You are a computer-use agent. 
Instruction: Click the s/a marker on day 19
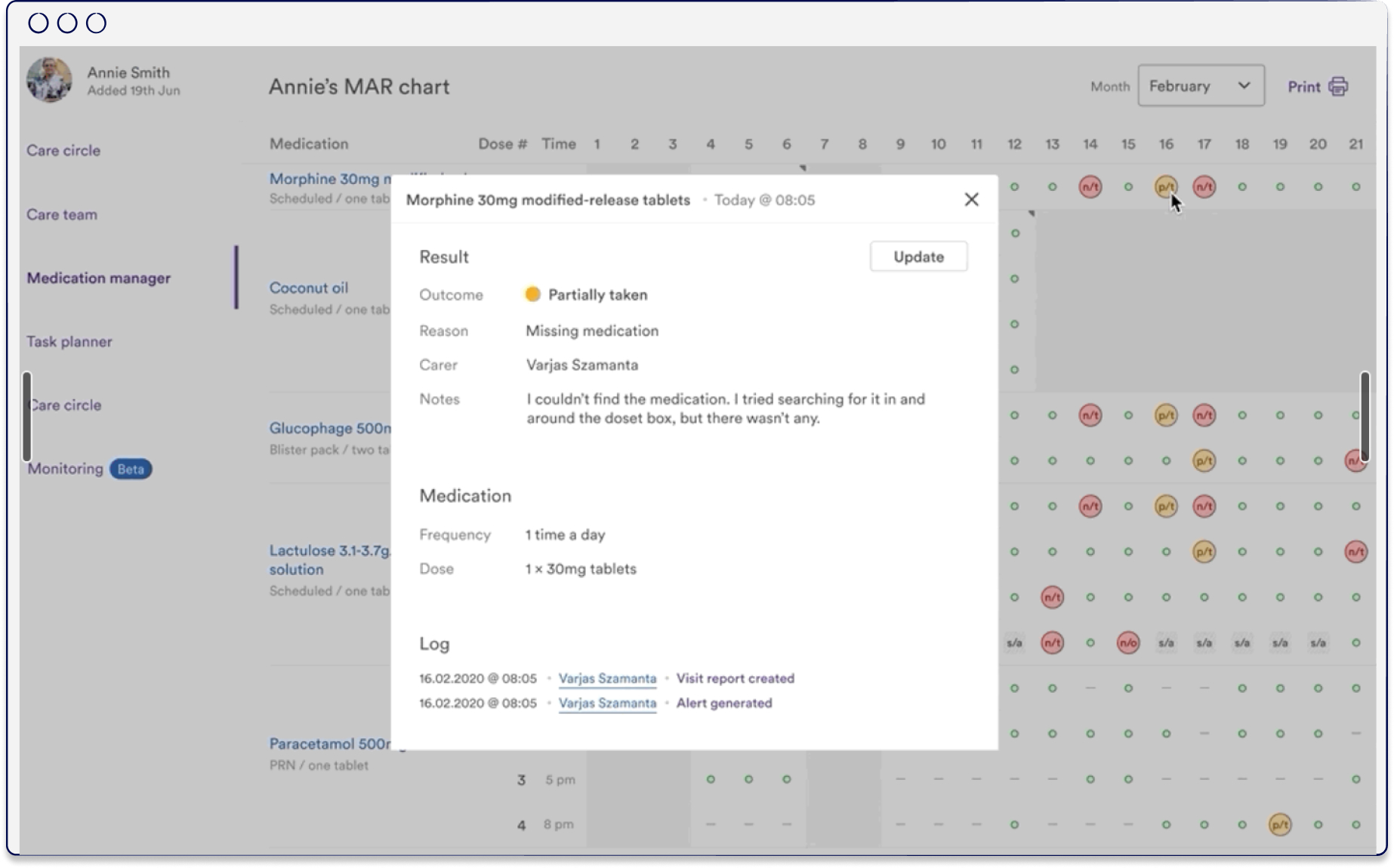point(1279,642)
